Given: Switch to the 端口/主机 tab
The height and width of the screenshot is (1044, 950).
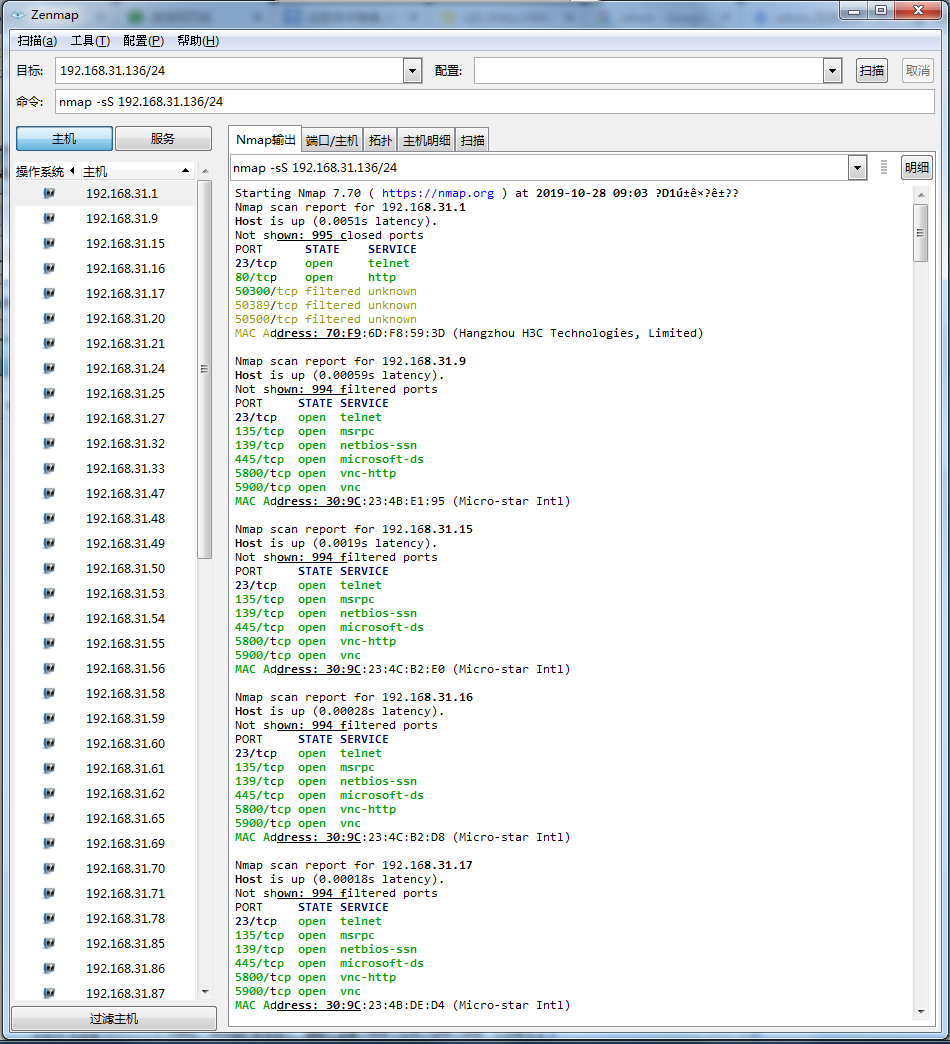Looking at the screenshot, I should pos(332,141).
